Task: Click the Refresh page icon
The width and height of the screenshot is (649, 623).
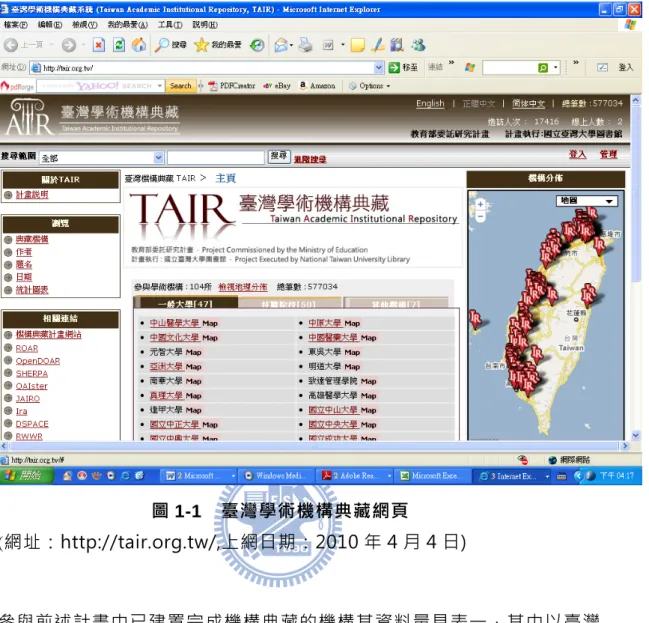Action: pyautogui.click(x=119, y=45)
